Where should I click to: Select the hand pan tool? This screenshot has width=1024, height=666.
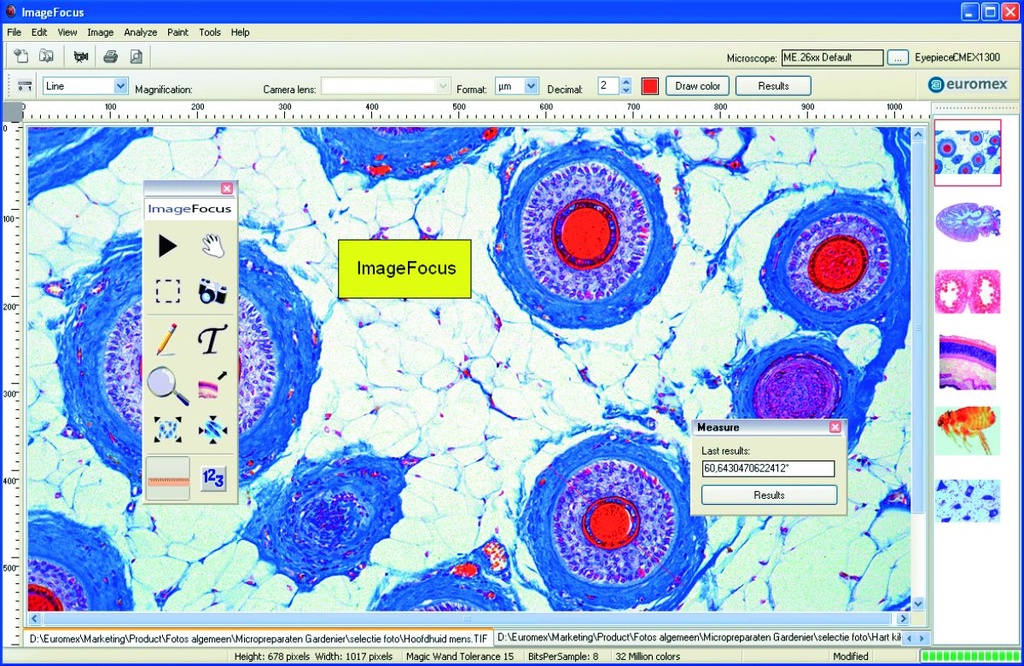tap(212, 246)
